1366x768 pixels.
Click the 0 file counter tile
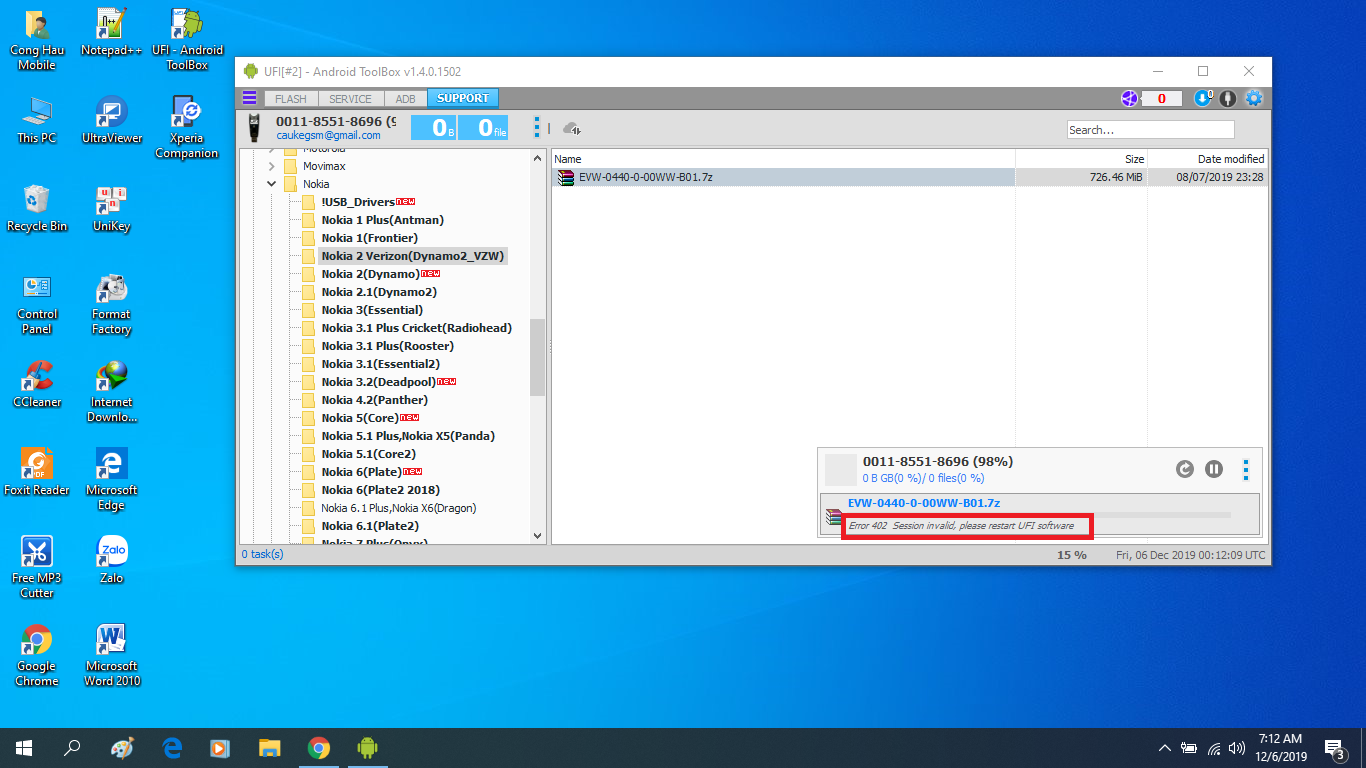click(485, 127)
